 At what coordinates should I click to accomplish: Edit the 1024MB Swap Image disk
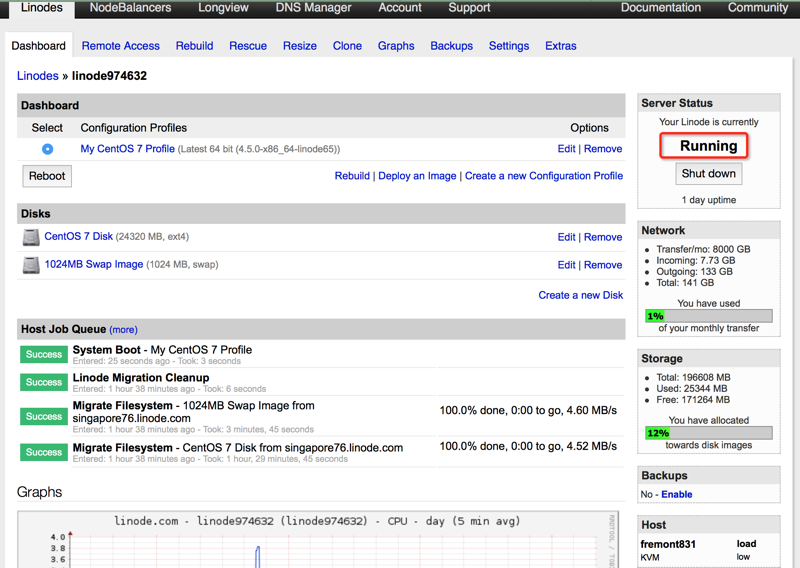coord(566,265)
